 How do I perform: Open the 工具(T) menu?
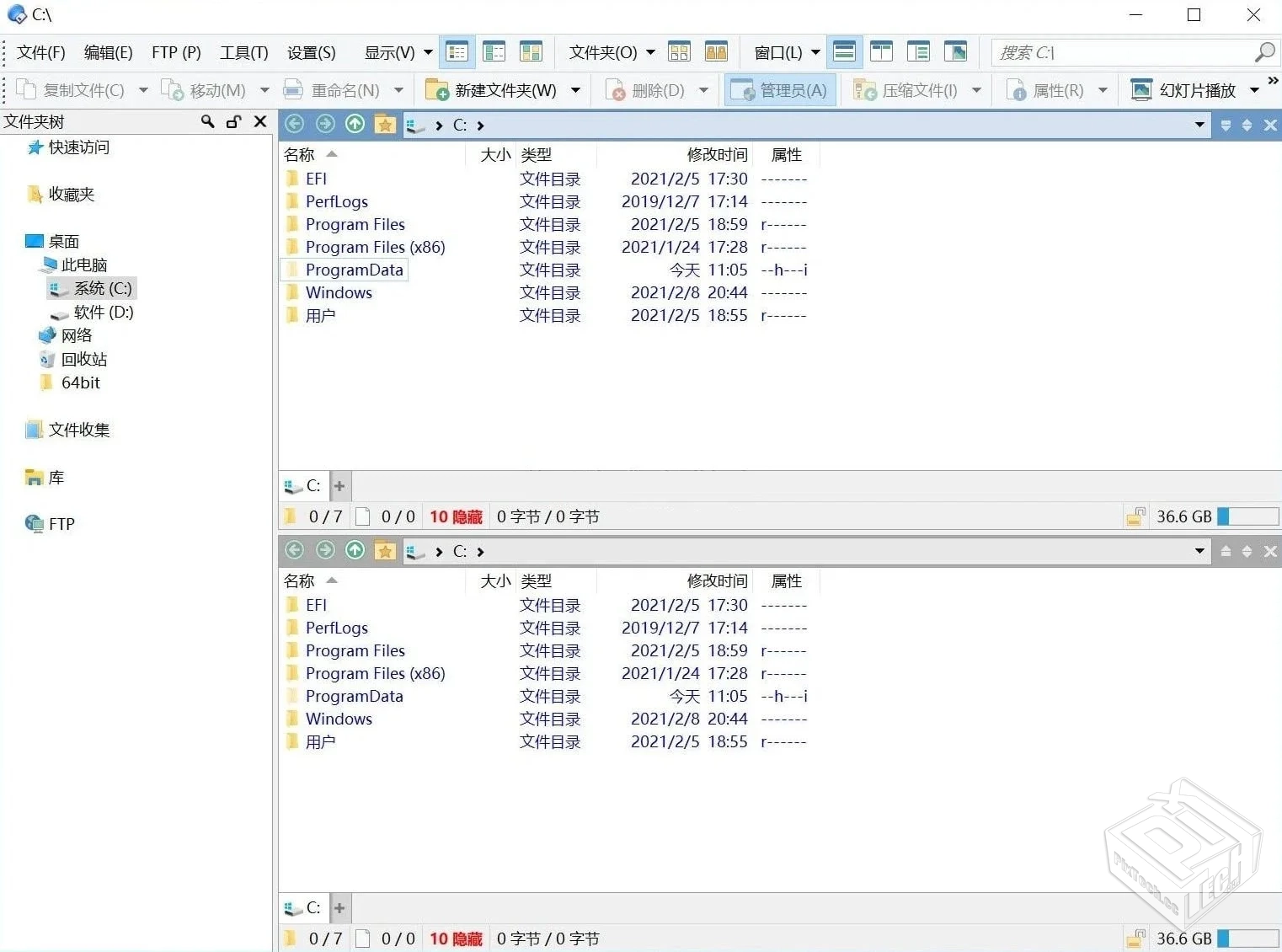243,51
